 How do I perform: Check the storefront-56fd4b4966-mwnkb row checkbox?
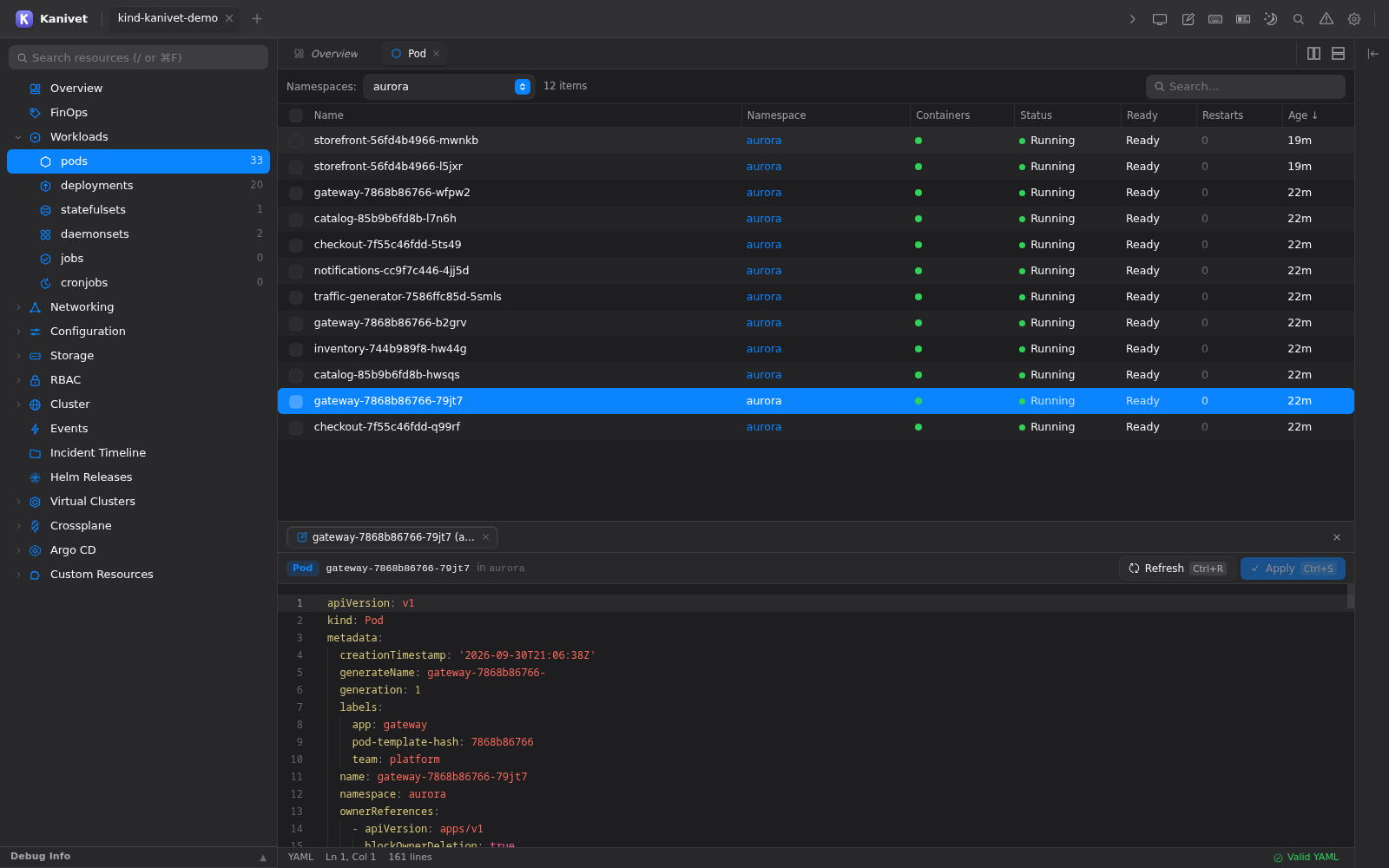296,141
